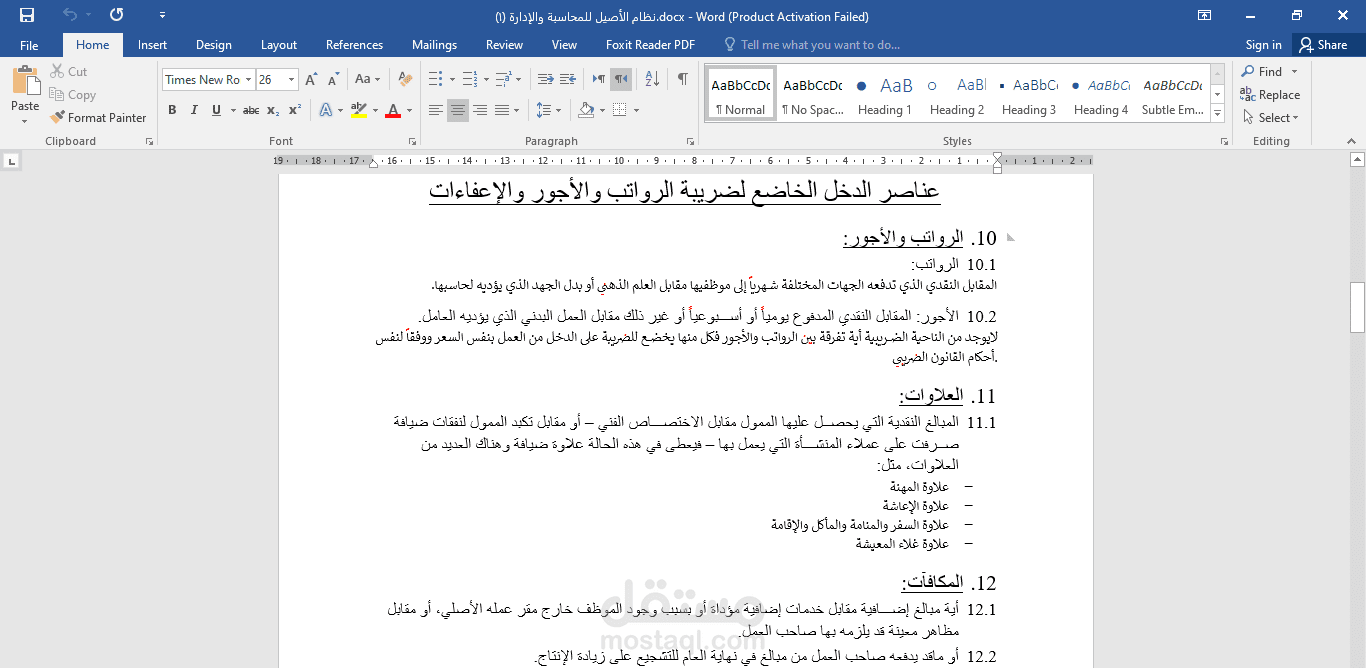This screenshot has height=668, width=1366.
Task: Open the Select dropdown in Editing group
Action: pos(1270,117)
